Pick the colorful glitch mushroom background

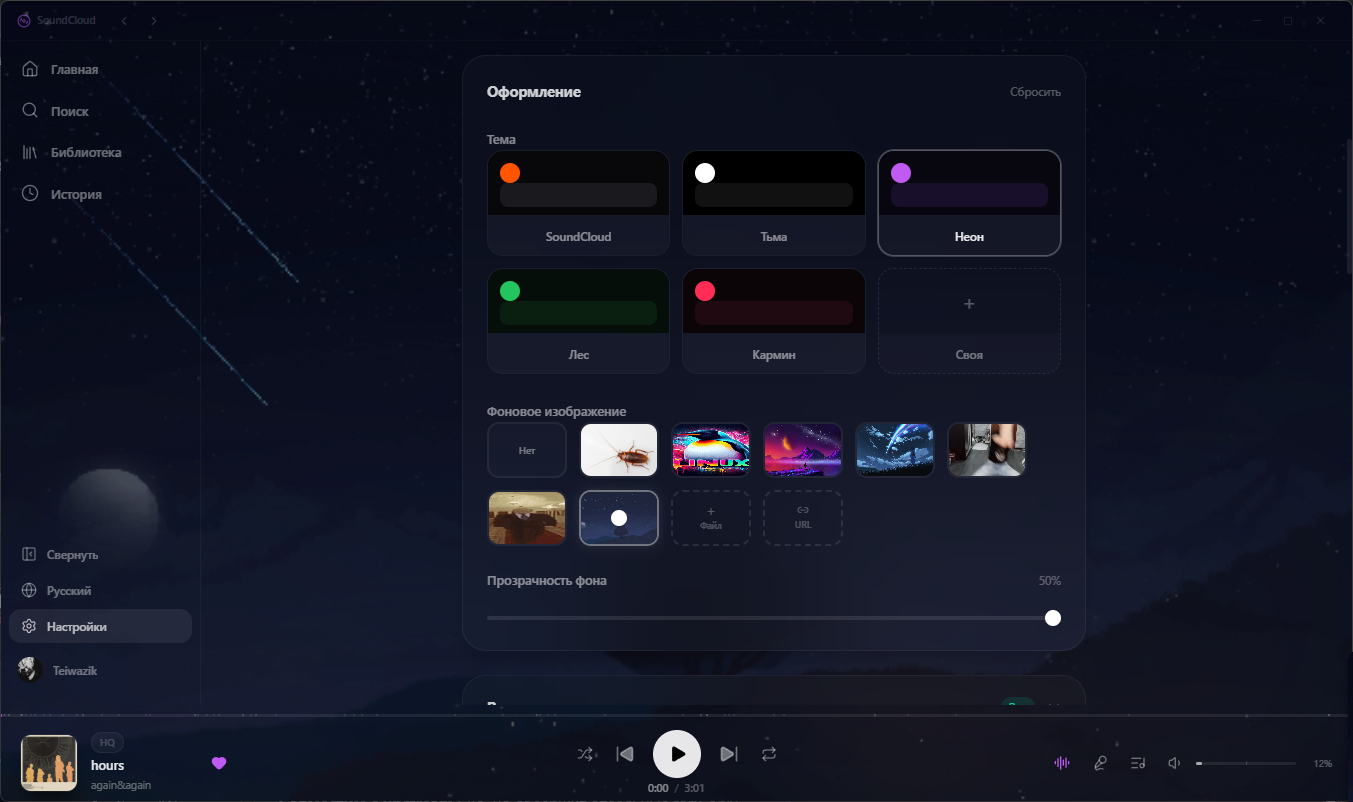pyautogui.click(x=711, y=450)
